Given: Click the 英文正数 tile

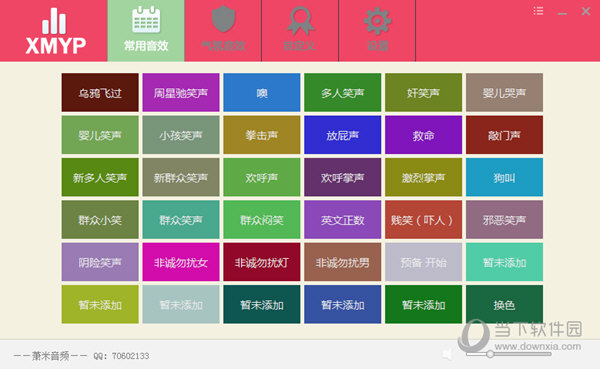Looking at the screenshot, I should [x=342, y=220].
